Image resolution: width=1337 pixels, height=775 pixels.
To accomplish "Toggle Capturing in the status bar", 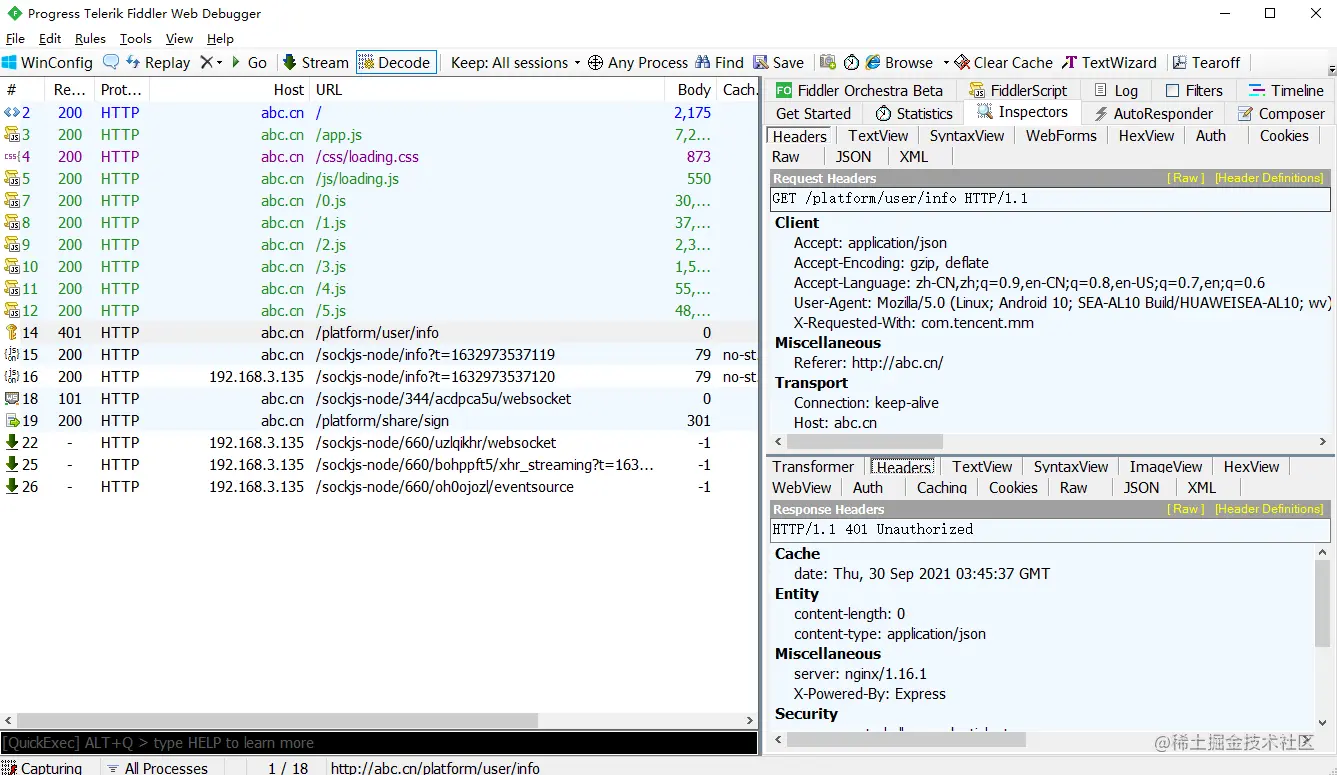I will [42, 768].
